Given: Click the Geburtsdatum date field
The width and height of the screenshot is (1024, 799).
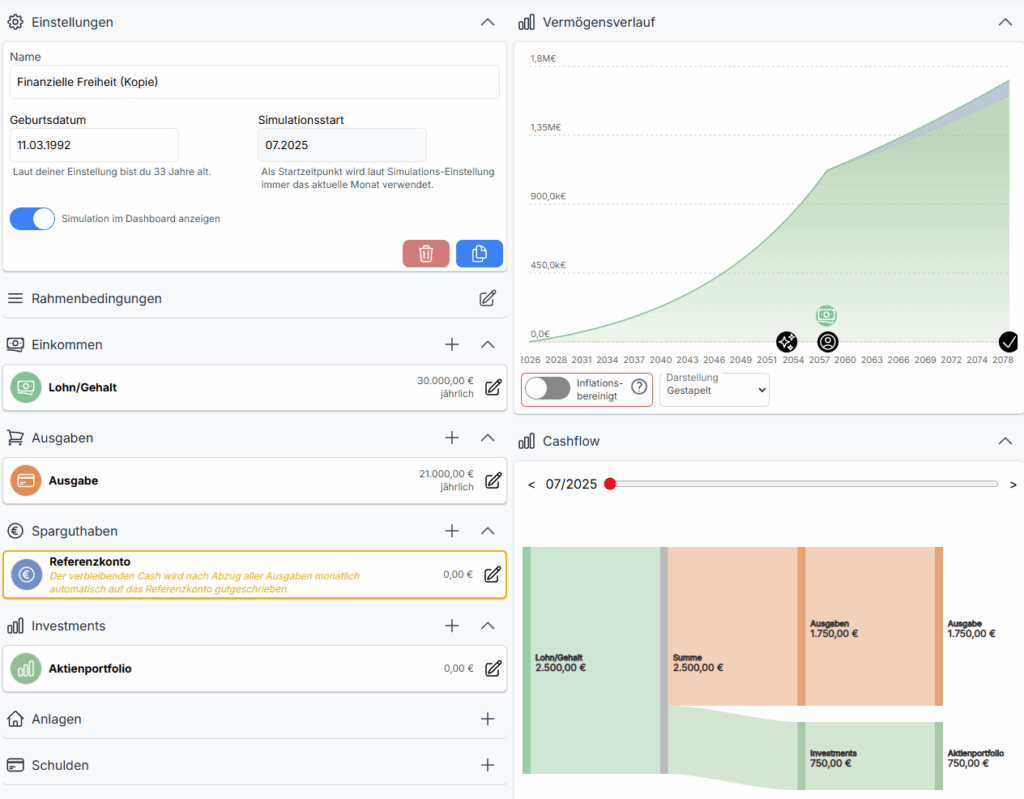Looking at the screenshot, I should click(94, 145).
